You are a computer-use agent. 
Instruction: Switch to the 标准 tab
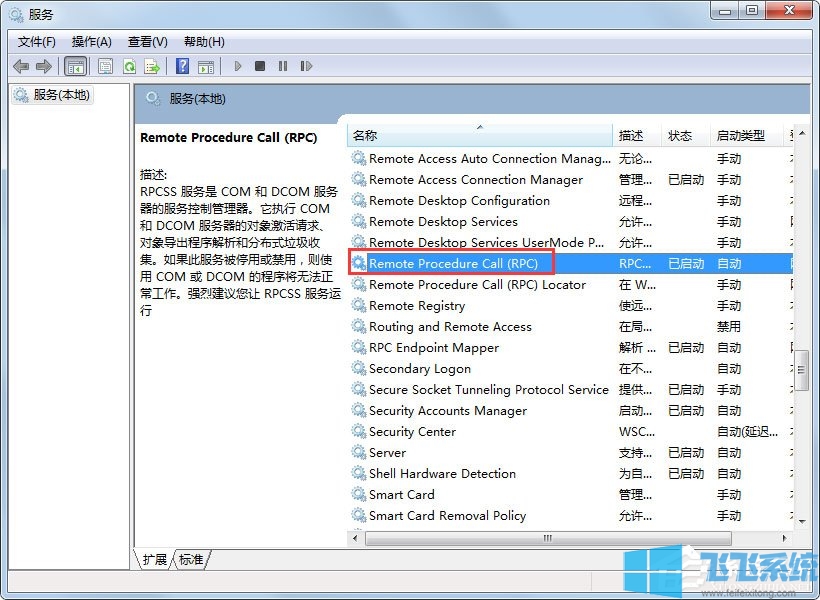click(x=190, y=560)
